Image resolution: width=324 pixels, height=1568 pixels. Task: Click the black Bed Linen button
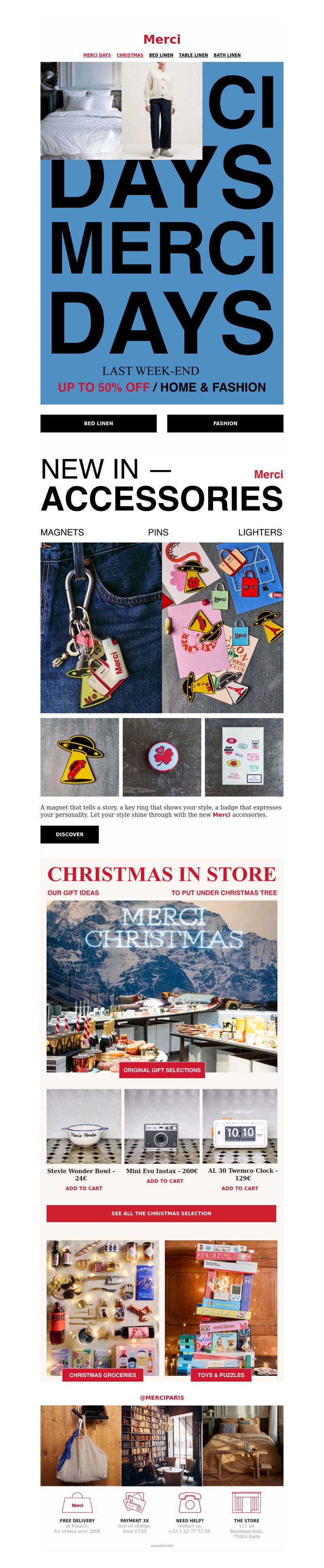(x=99, y=423)
